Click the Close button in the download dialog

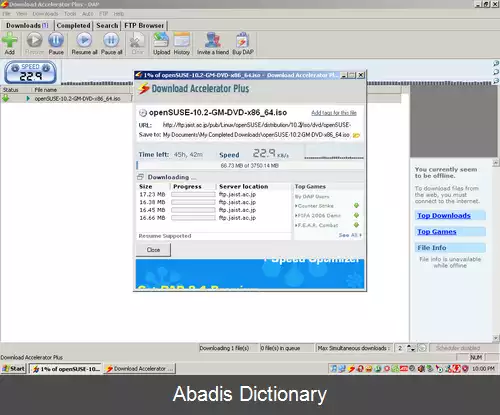pyautogui.click(x=153, y=250)
